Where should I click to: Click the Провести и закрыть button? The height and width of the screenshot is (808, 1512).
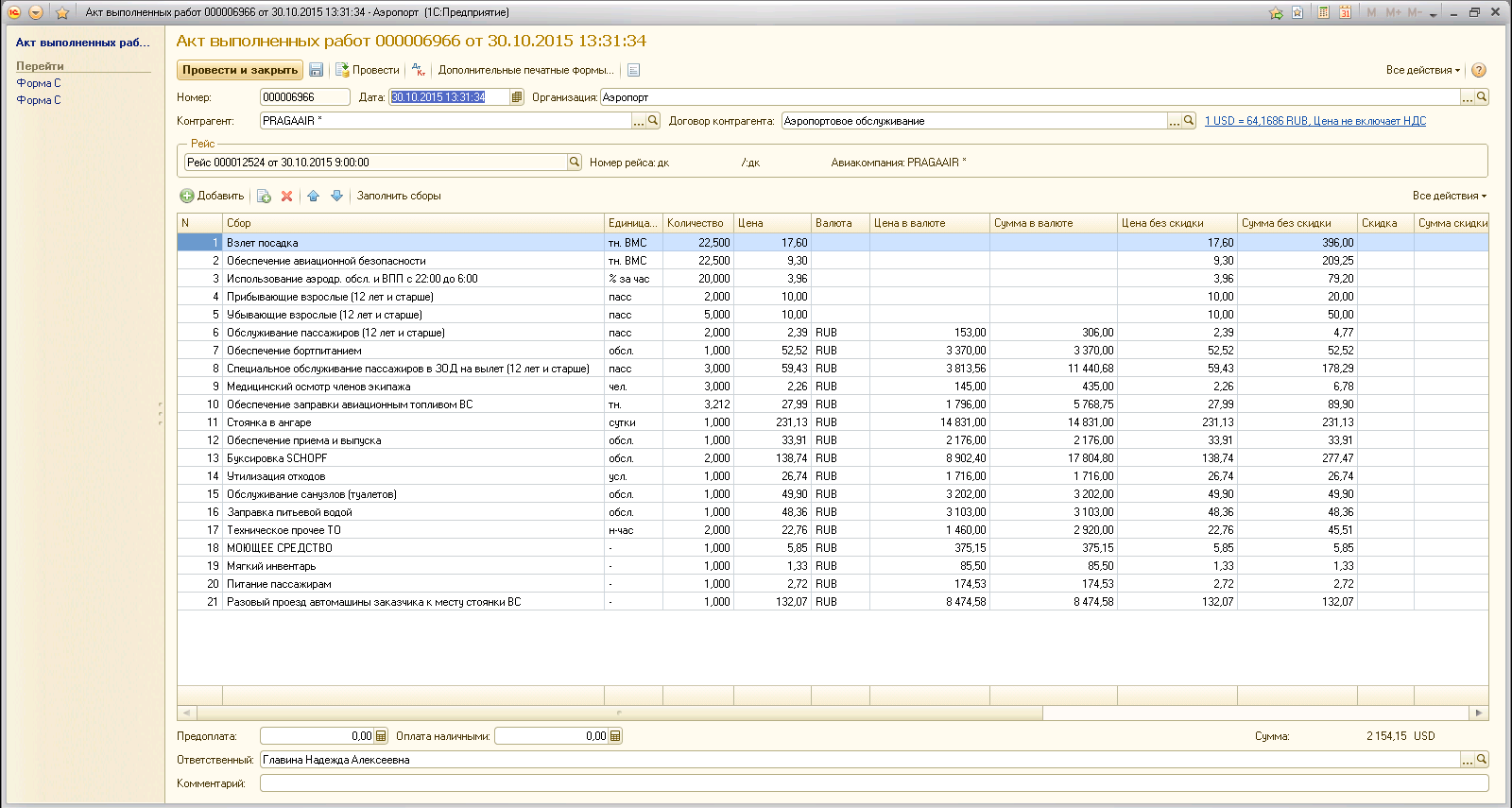pos(240,70)
